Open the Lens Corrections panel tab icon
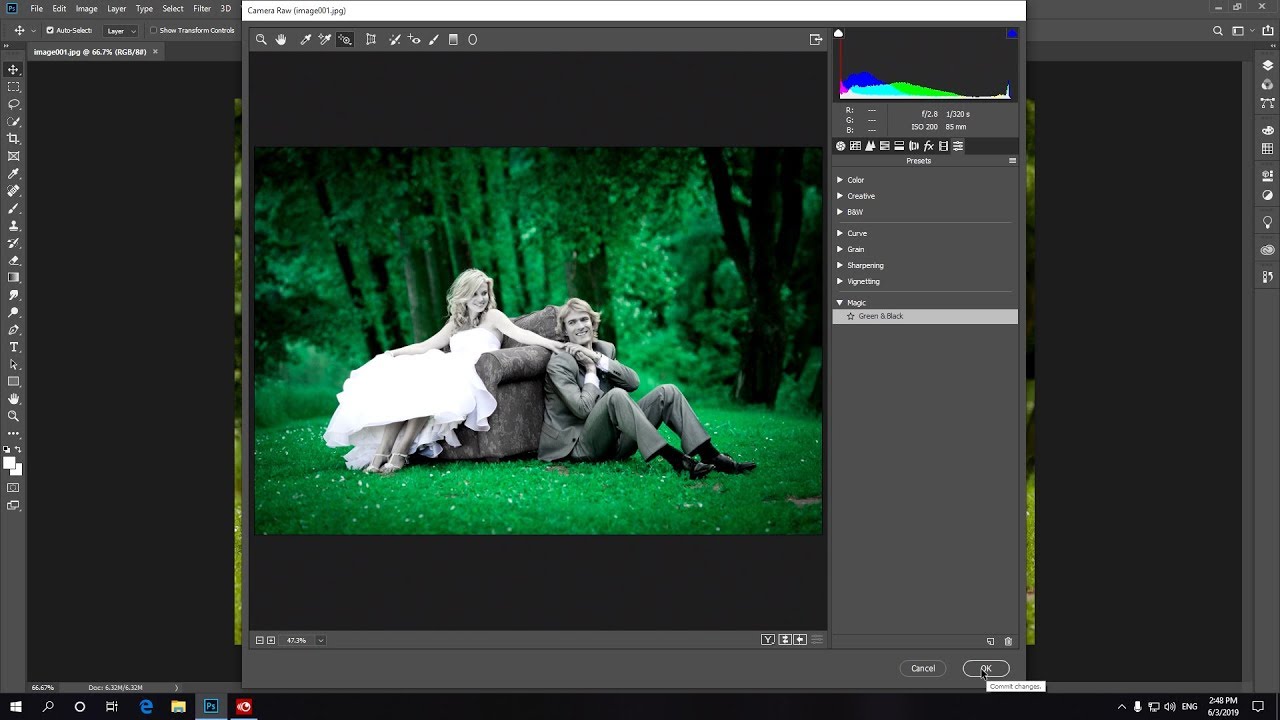This screenshot has width=1280, height=720. coord(914,146)
